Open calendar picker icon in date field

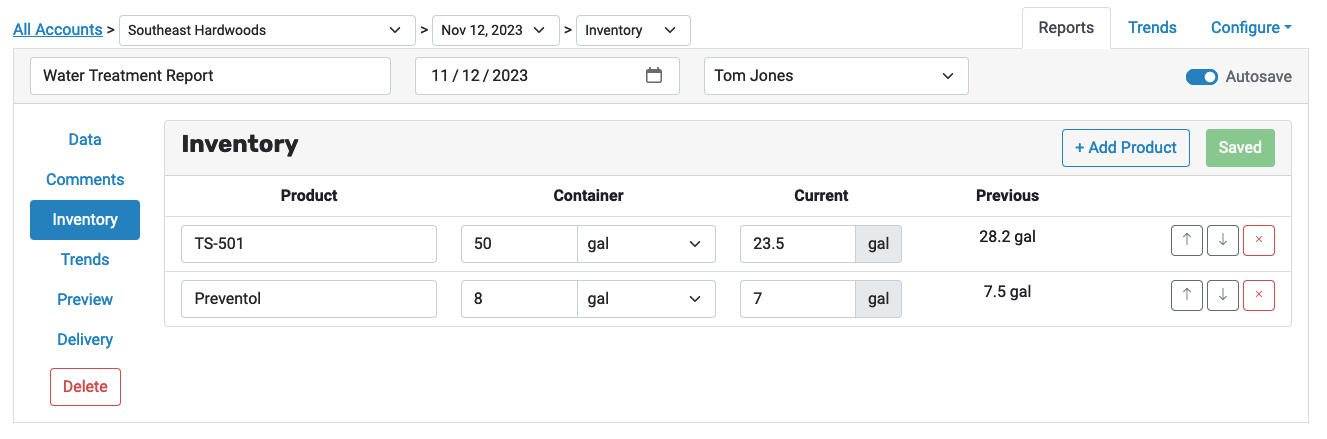[x=654, y=75]
